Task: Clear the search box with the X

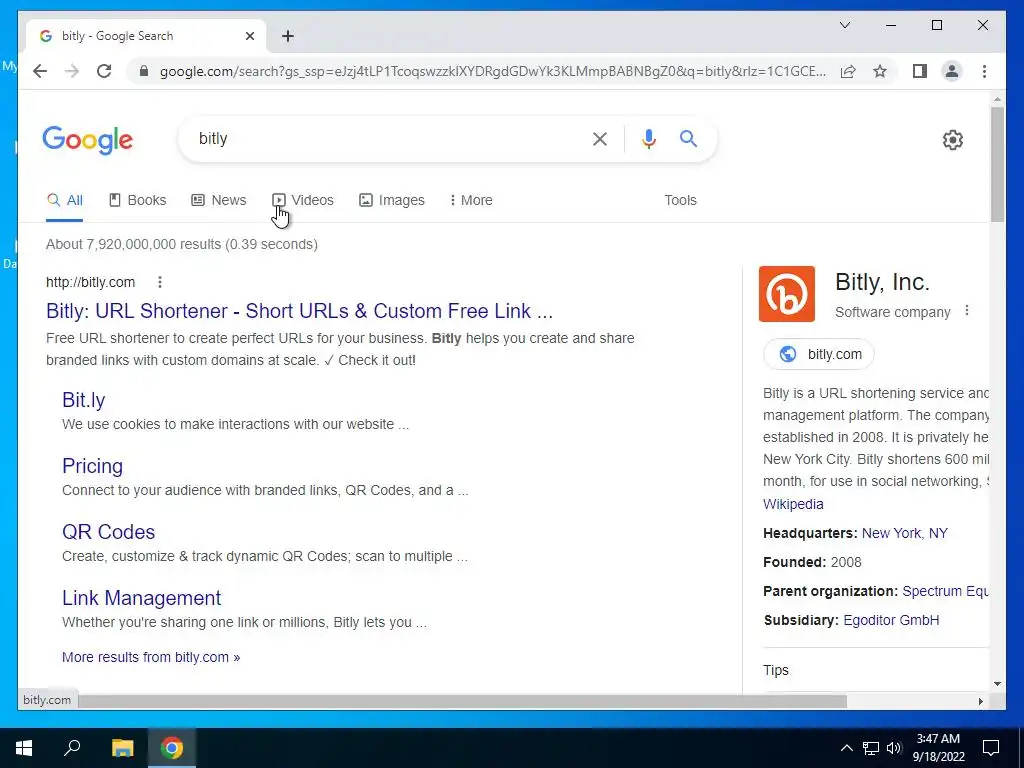Action: point(600,138)
